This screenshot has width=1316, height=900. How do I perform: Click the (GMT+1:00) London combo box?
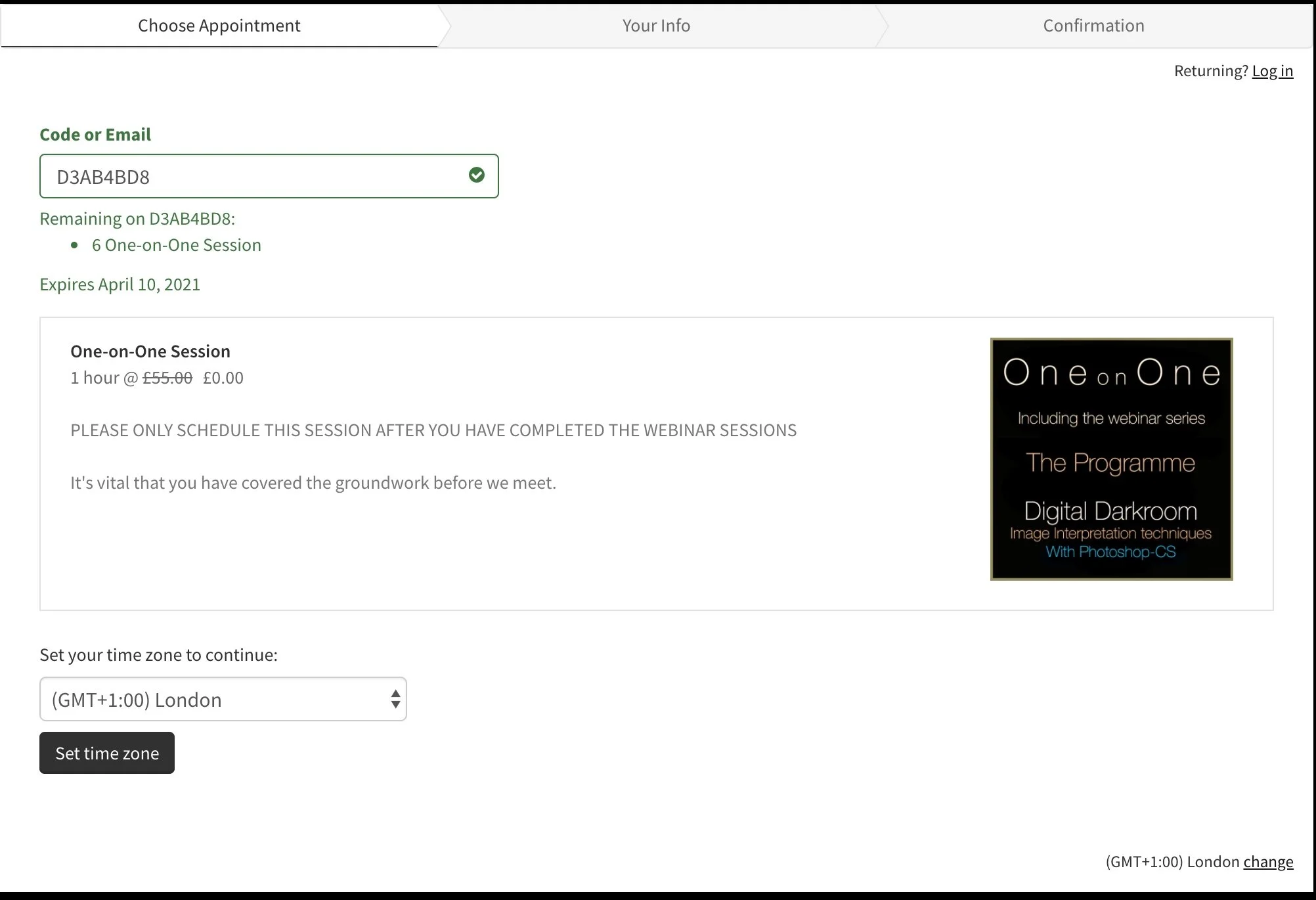[x=210, y=699]
